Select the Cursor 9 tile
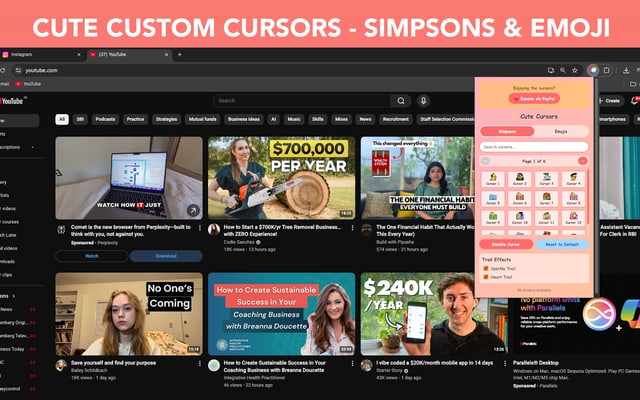This screenshot has height=400, width=640. [x=493, y=218]
